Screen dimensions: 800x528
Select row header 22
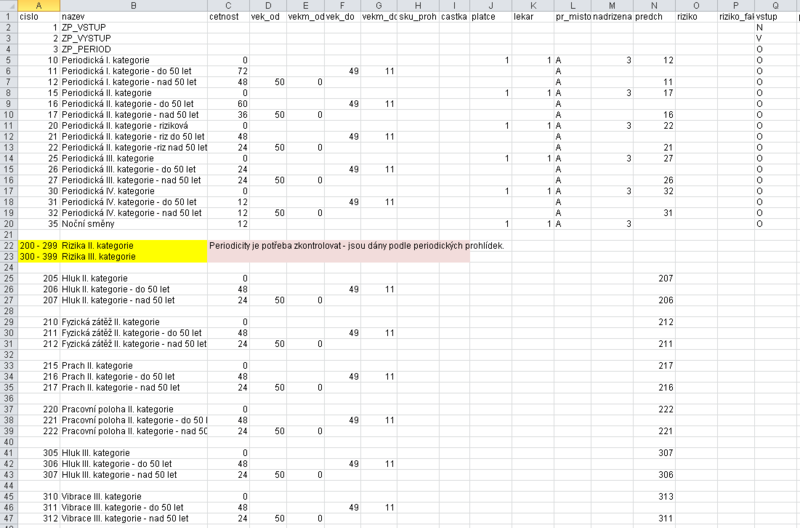point(9,246)
